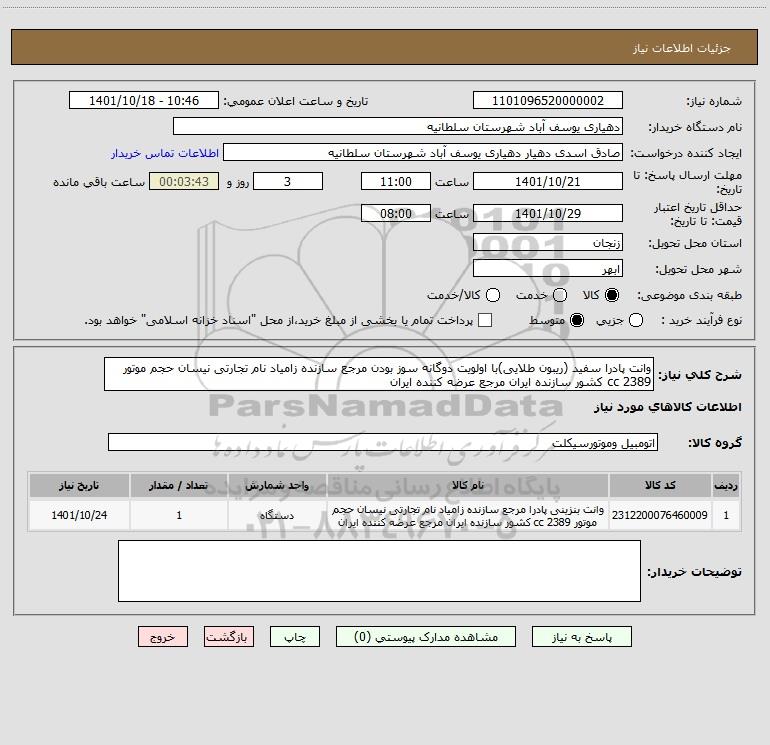Click the need date cell 1401/10/24
This screenshot has width=770, height=745.
point(79,515)
